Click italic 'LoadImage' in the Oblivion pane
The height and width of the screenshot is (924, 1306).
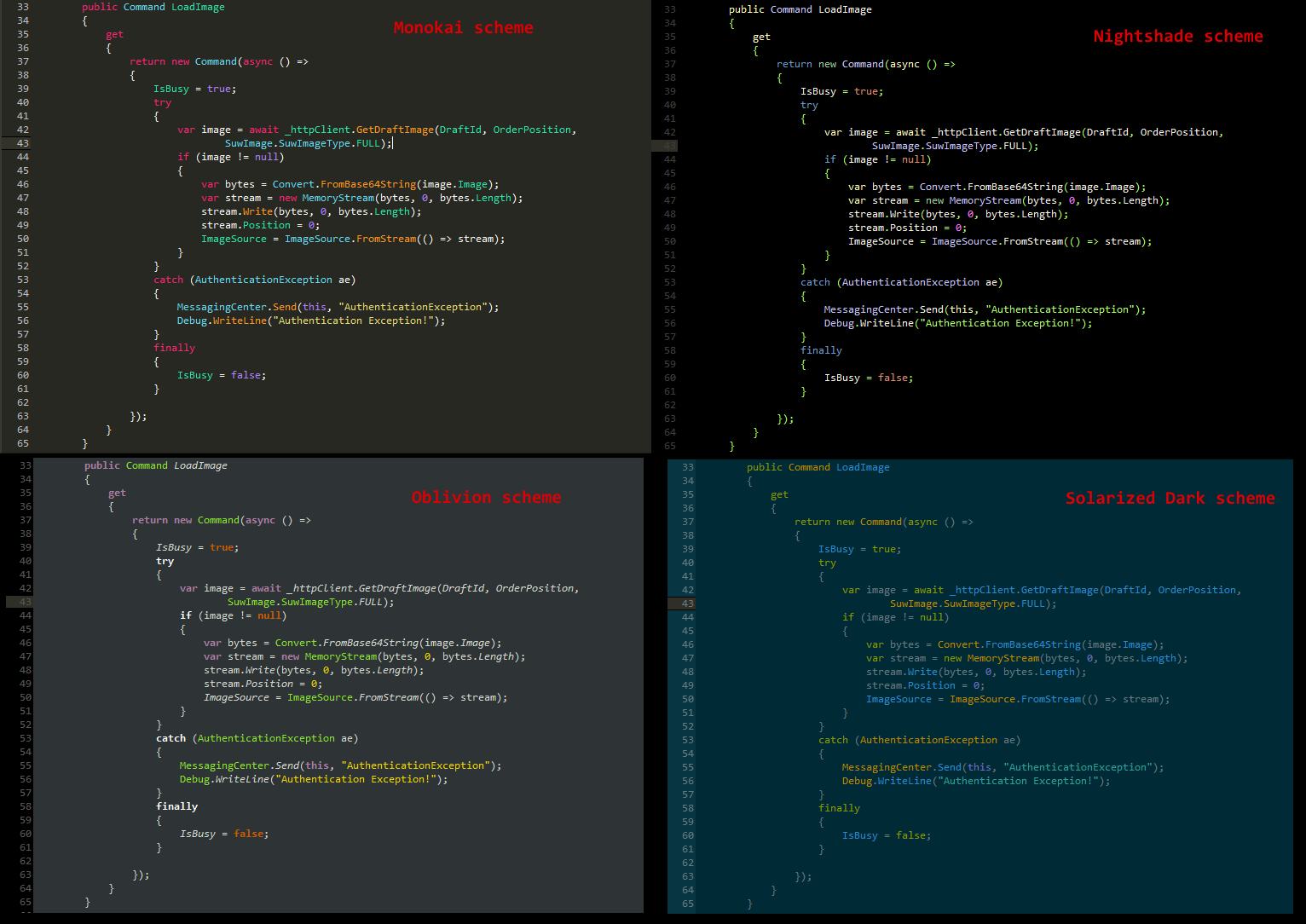pos(200,465)
